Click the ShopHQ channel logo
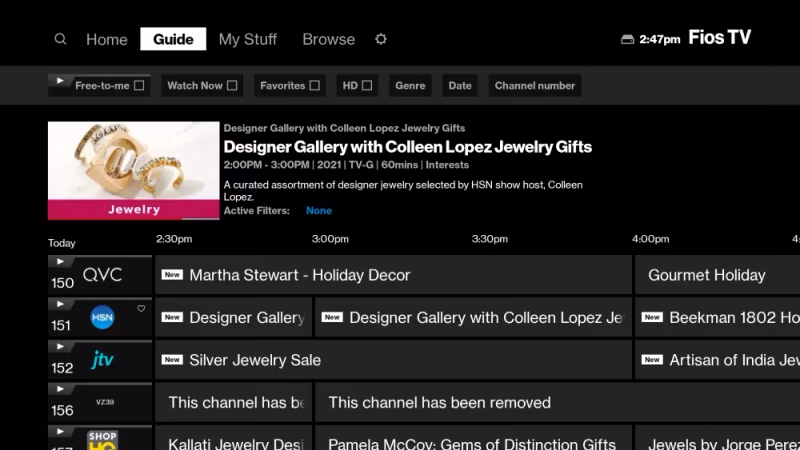This screenshot has height=450, width=800. (x=102, y=439)
